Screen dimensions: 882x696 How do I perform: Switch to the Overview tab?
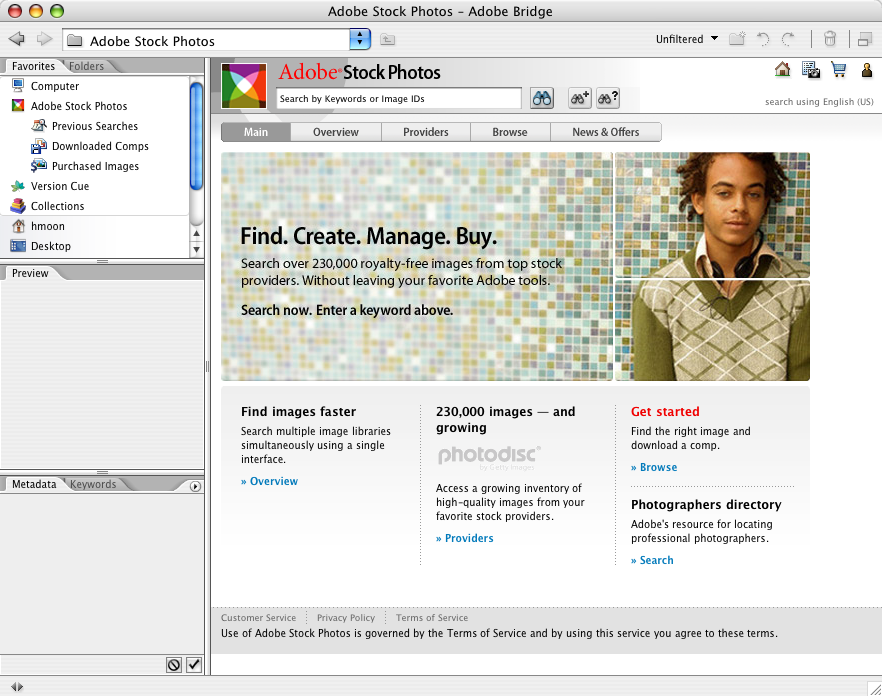[x=336, y=132]
